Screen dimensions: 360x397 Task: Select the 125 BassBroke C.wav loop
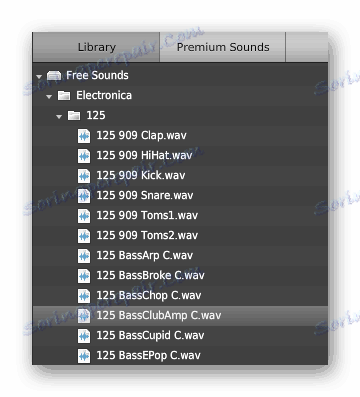coord(150,275)
